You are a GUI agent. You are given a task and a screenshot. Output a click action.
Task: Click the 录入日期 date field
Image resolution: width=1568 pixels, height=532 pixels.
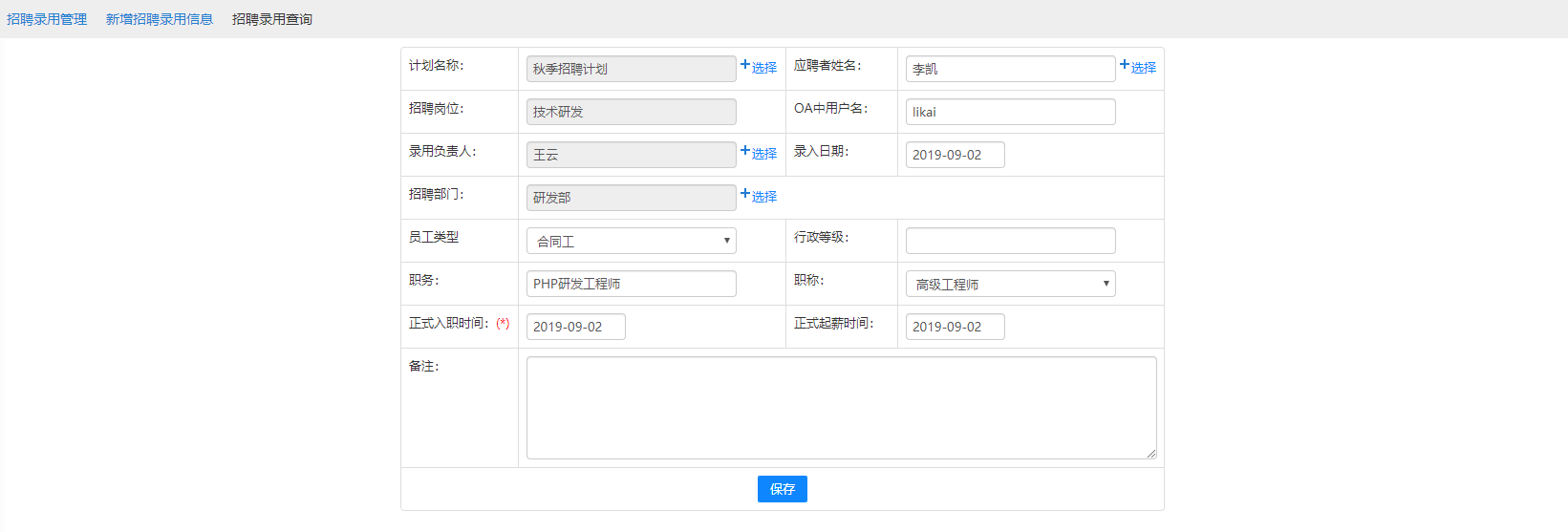(955, 155)
